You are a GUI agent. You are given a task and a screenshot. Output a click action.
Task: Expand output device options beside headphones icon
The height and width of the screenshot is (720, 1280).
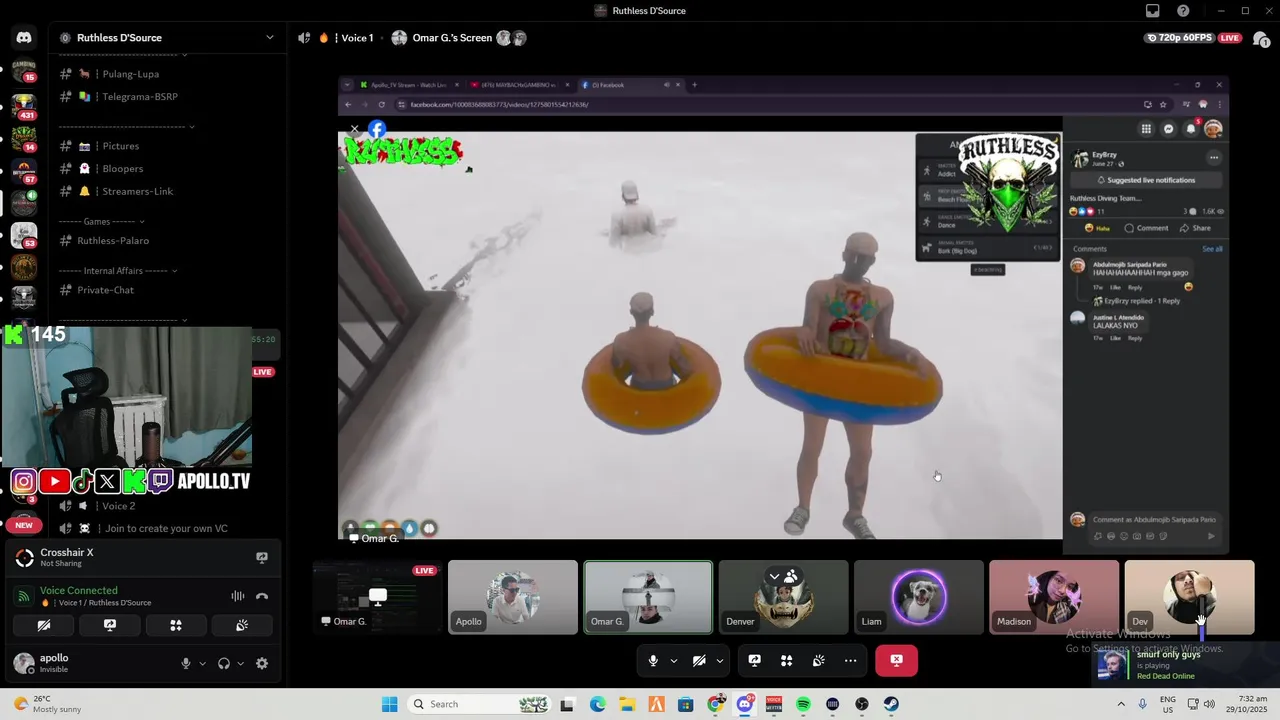click(x=240, y=663)
